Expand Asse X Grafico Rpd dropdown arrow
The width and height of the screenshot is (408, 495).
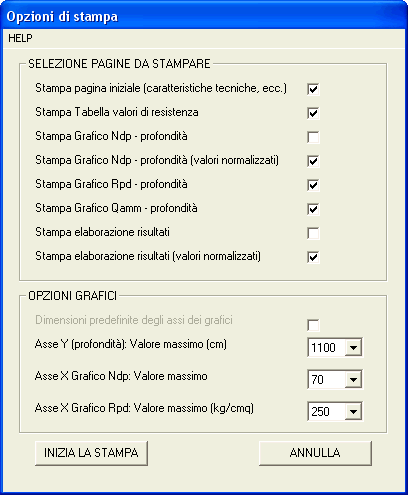point(353,412)
